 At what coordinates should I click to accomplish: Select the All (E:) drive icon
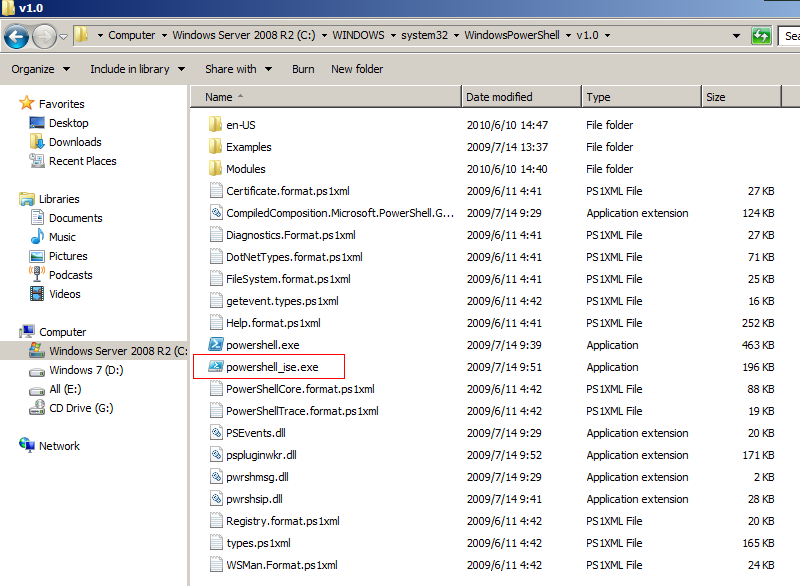pyautogui.click(x=37, y=390)
